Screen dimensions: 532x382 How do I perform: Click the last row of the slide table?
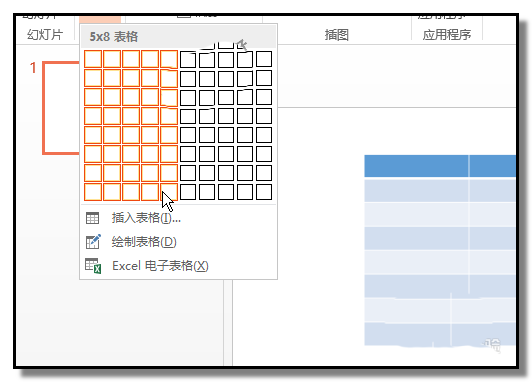tap(440, 334)
